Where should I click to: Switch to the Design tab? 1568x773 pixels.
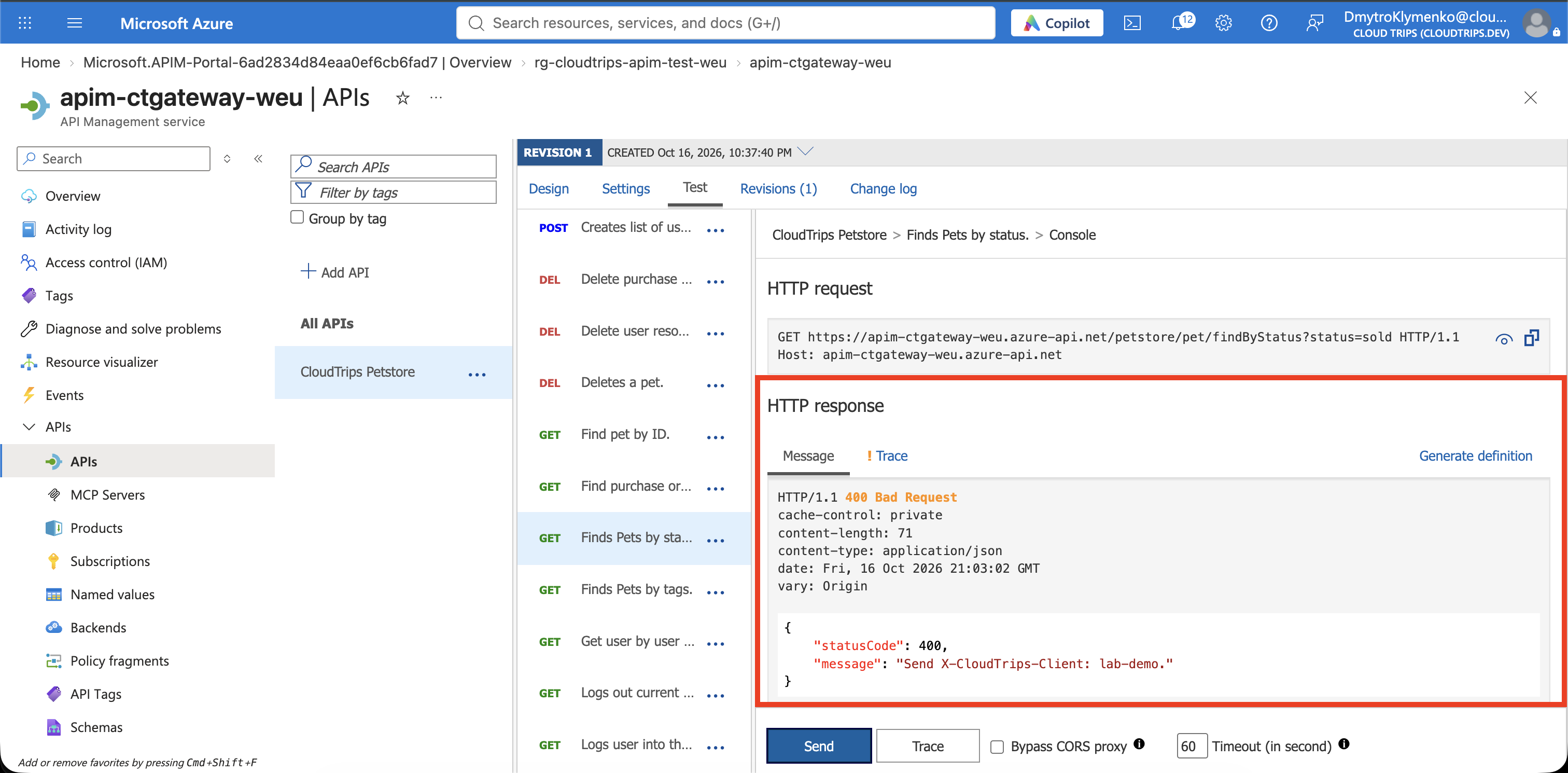tap(549, 189)
